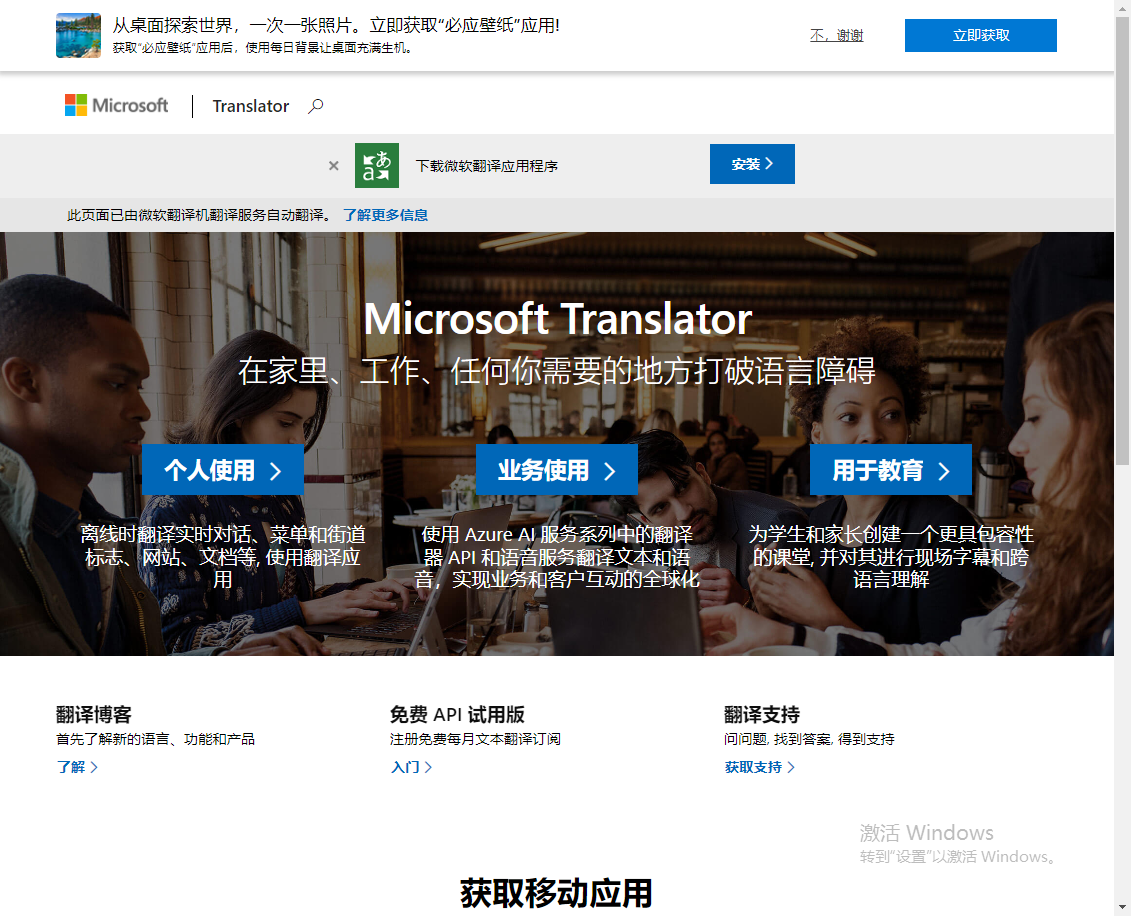
Task: Open the search magnifier icon
Action: (315, 106)
